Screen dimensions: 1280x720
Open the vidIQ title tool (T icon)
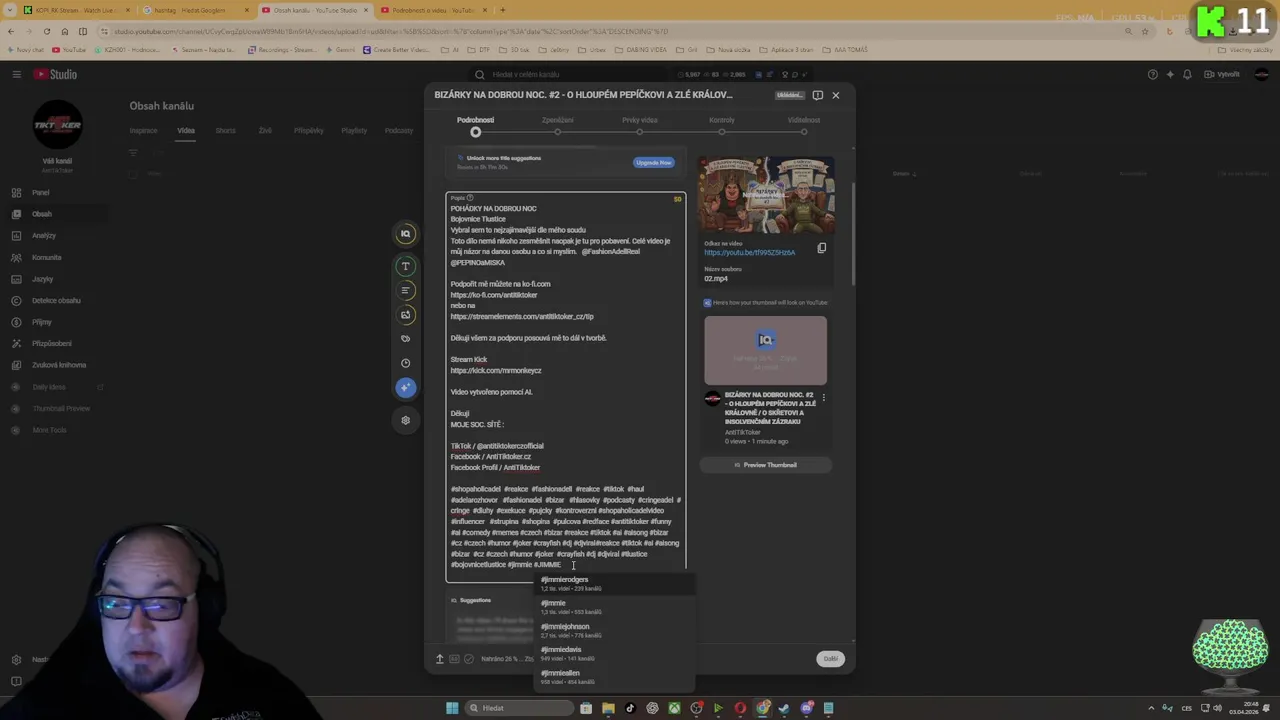405,266
